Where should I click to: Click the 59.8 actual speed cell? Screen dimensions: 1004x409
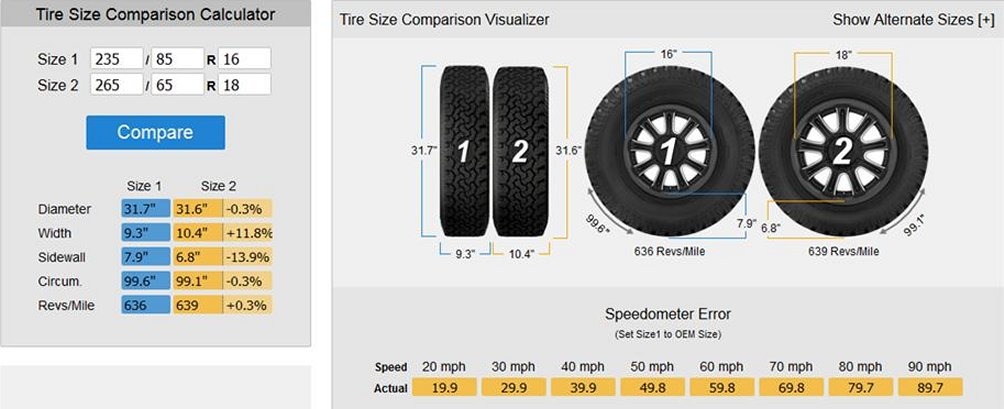click(x=721, y=387)
